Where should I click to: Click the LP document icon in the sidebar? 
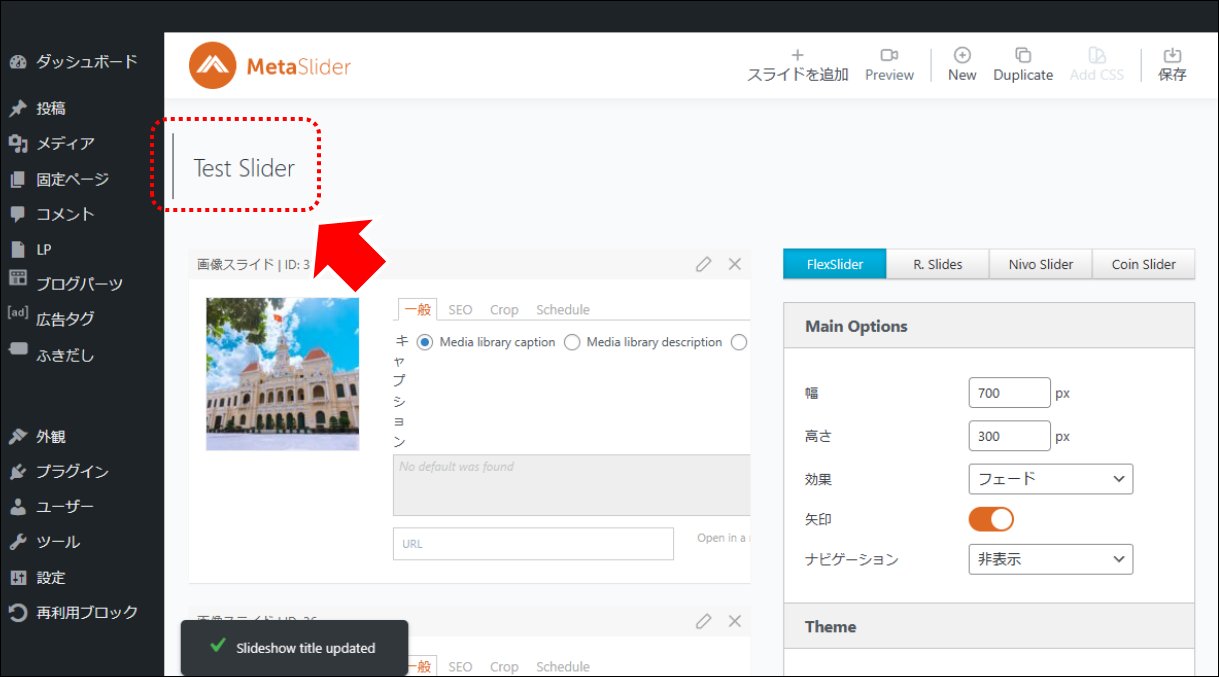17,249
